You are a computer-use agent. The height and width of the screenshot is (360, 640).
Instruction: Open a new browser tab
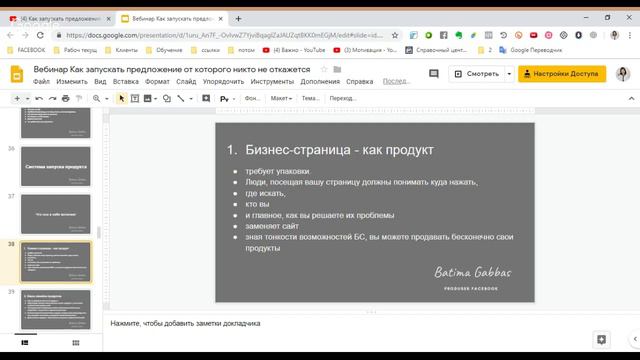point(238,19)
